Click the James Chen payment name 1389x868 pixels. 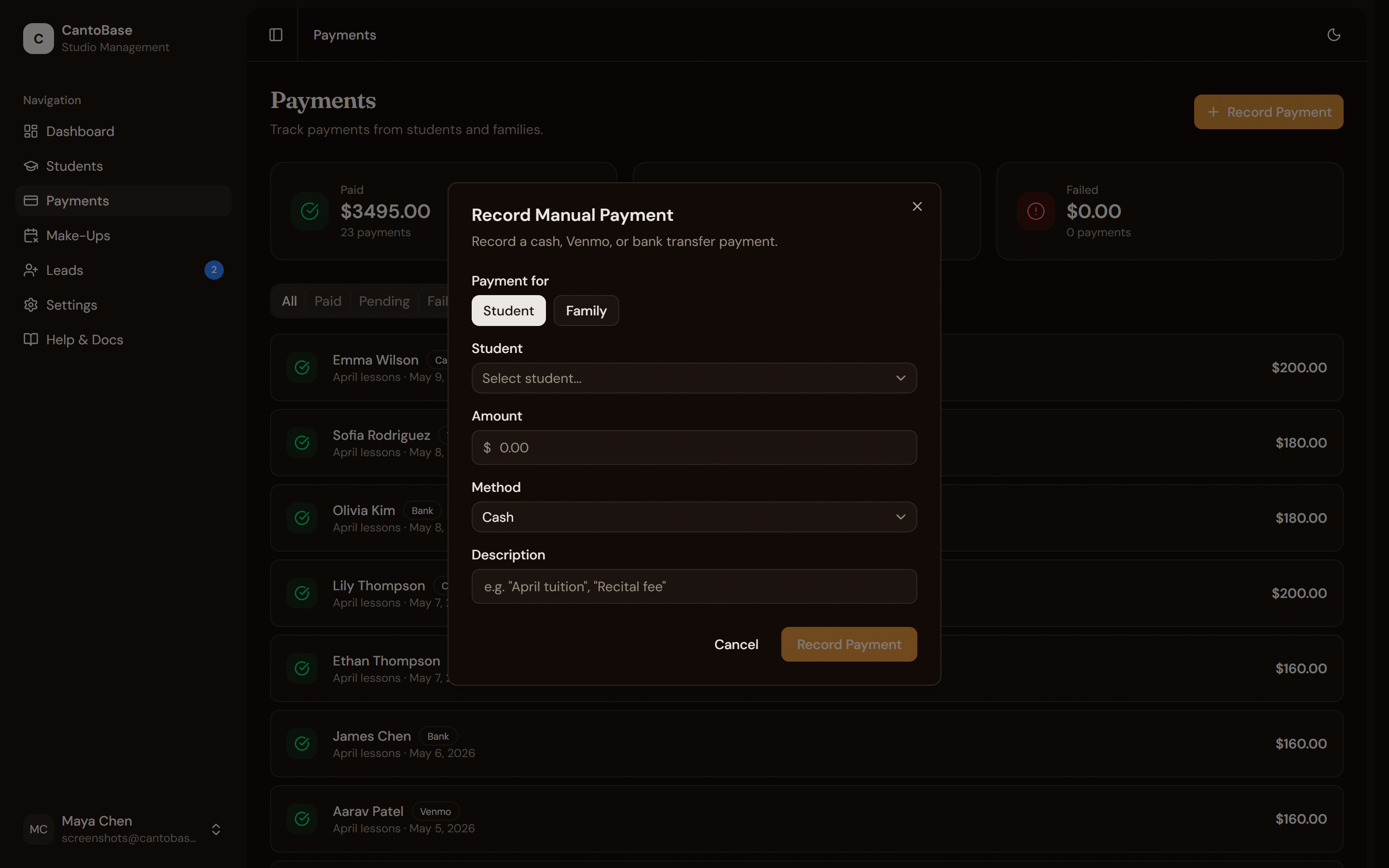(x=371, y=736)
